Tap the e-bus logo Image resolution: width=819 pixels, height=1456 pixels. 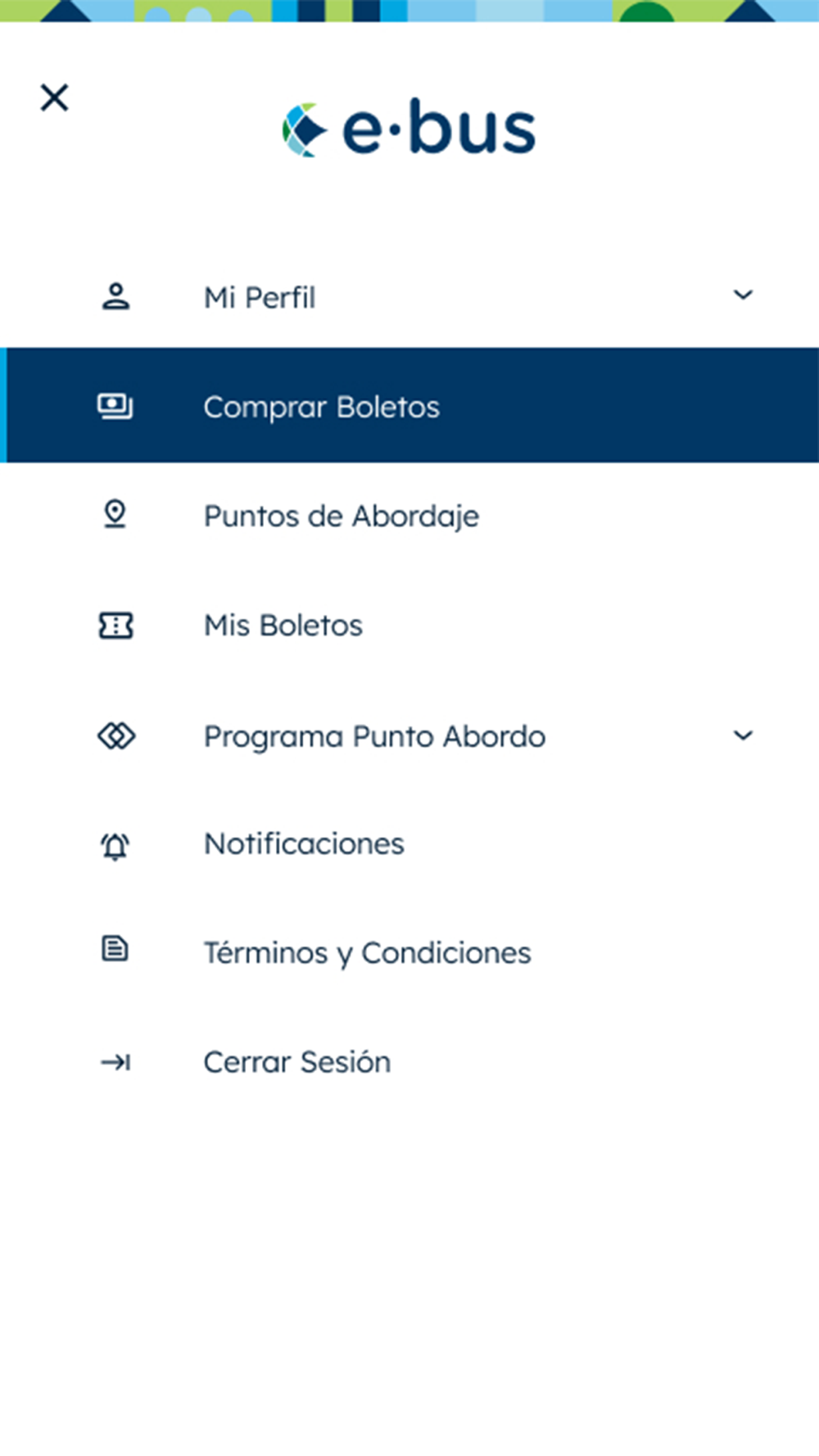tap(409, 129)
